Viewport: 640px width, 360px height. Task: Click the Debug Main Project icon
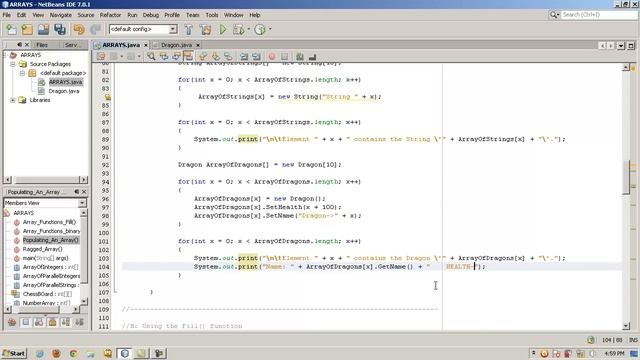(x=238, y=29)
